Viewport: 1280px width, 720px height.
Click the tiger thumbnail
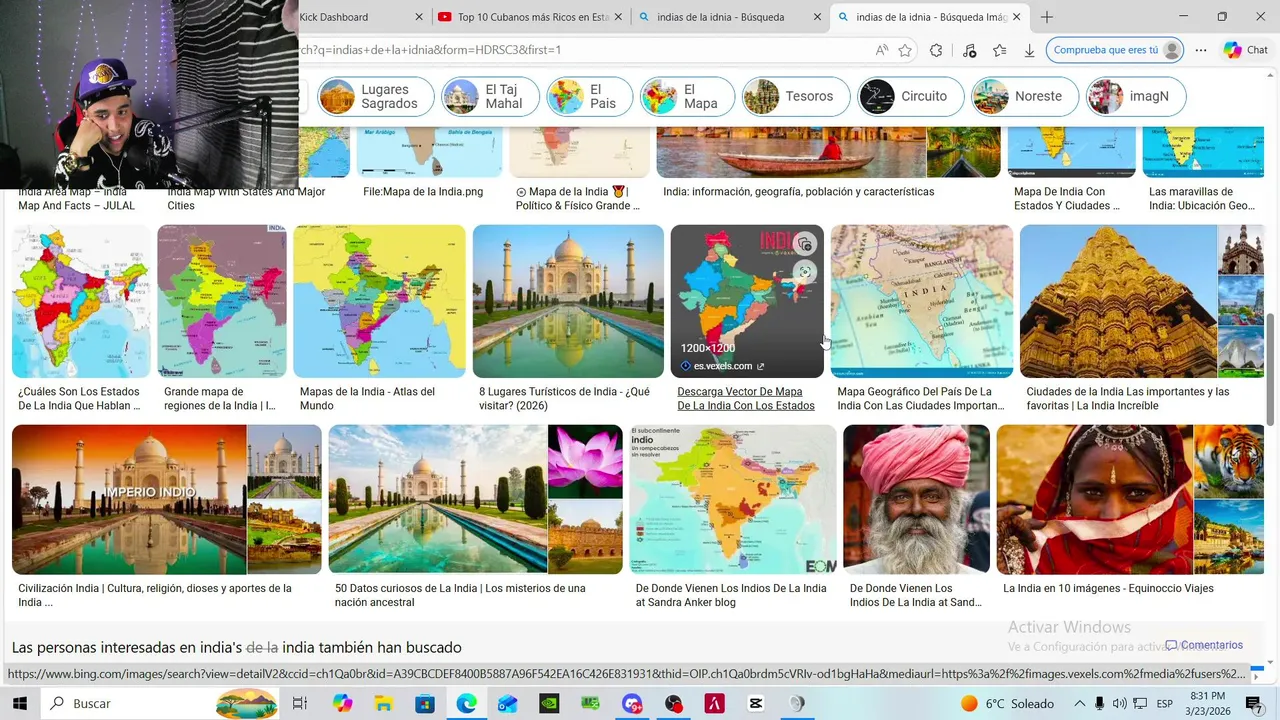1229,460
